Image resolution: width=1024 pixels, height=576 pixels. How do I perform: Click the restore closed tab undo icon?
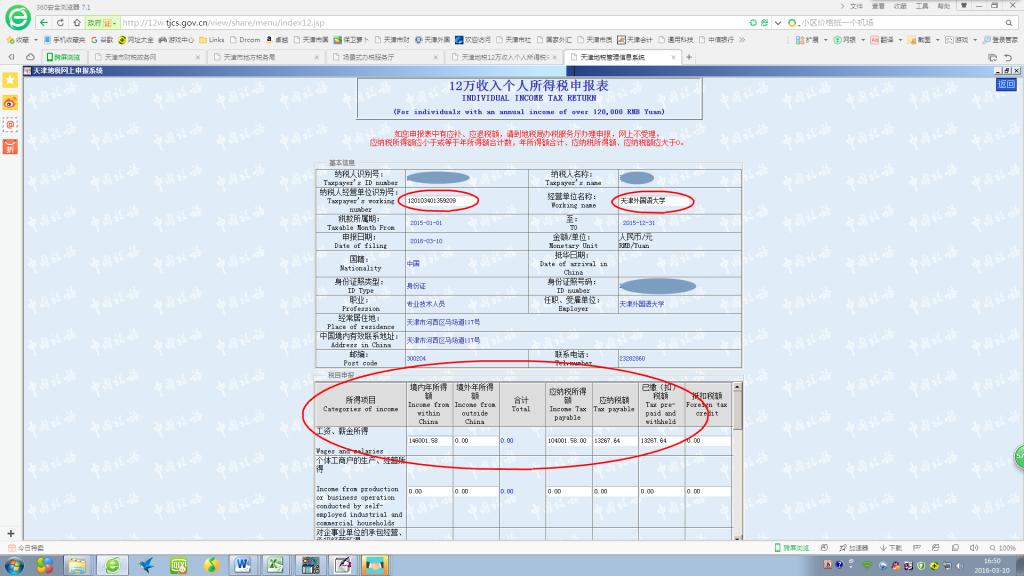[1008, 57]
